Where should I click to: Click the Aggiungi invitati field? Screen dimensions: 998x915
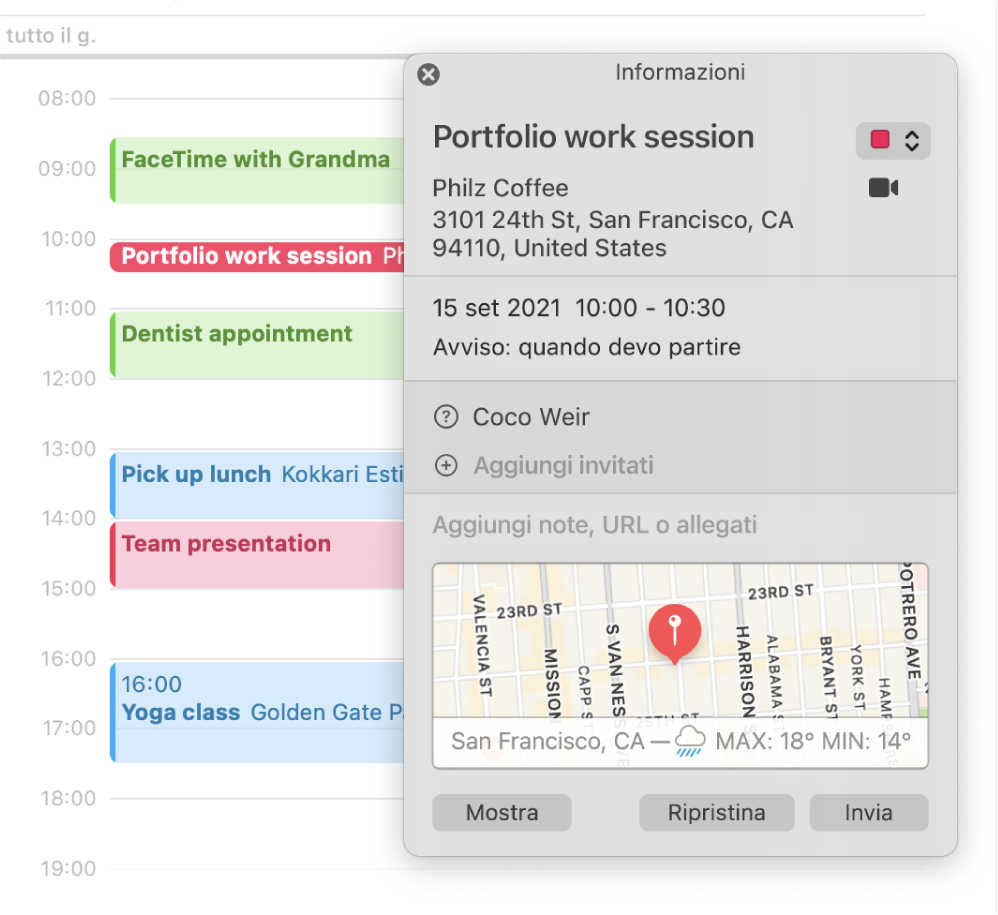point(563,466)
